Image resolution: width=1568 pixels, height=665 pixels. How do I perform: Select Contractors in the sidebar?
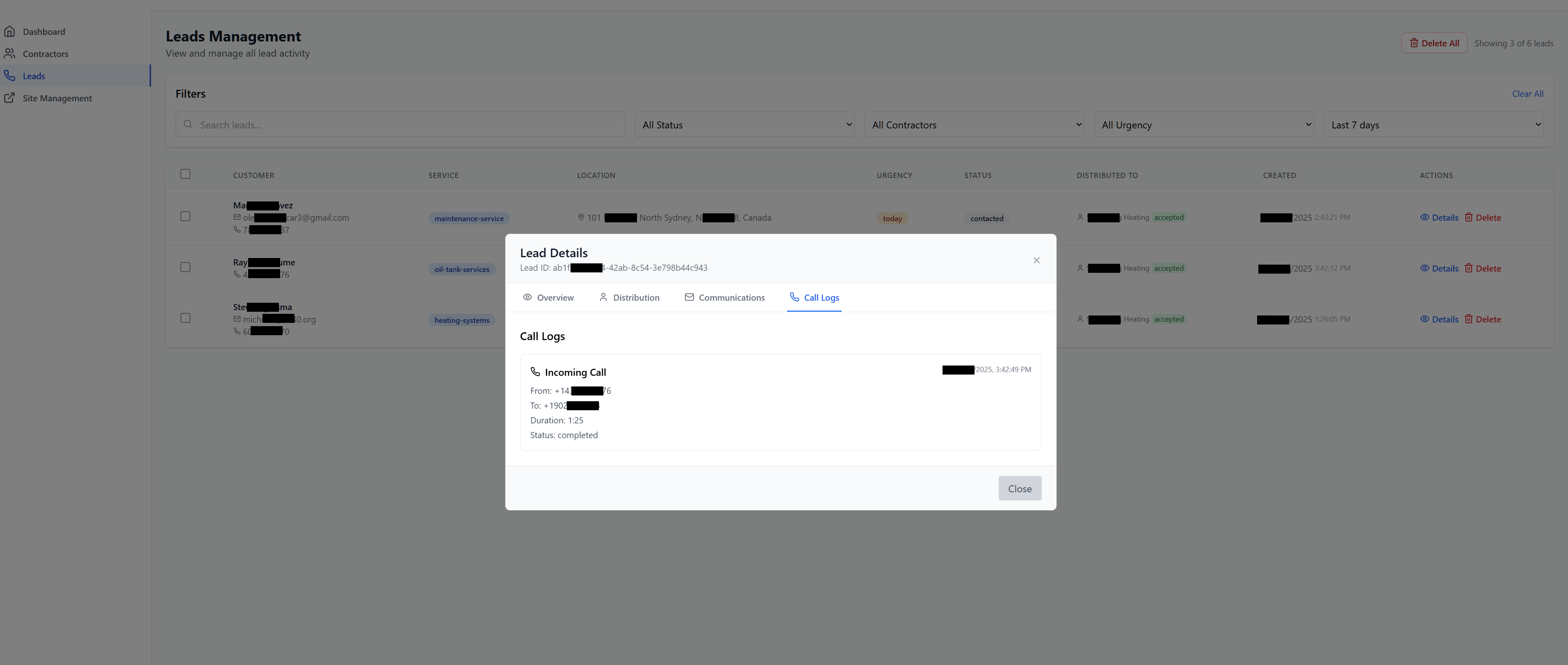tap(45, 54)
